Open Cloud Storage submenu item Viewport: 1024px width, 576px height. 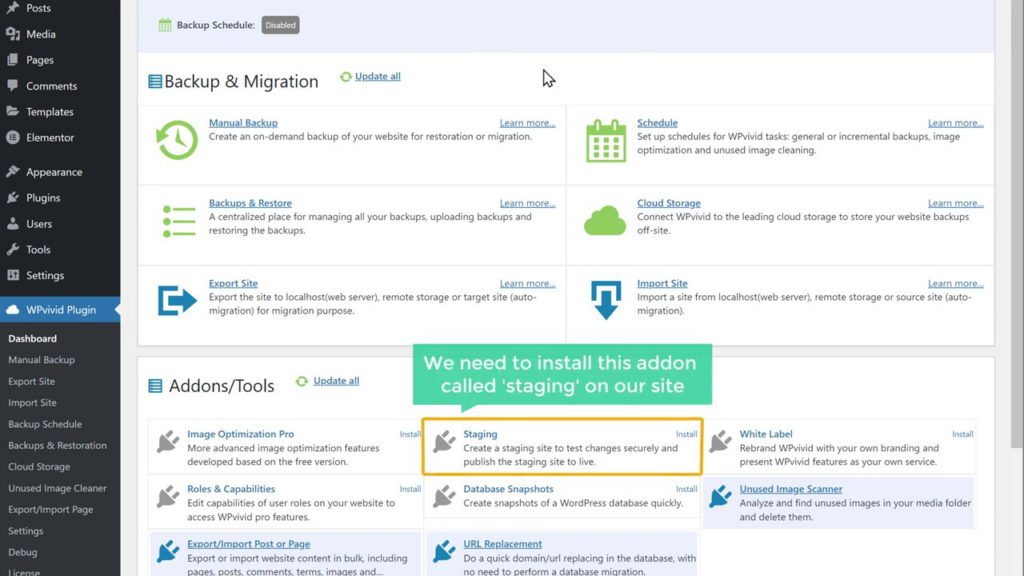coord(39,467)
